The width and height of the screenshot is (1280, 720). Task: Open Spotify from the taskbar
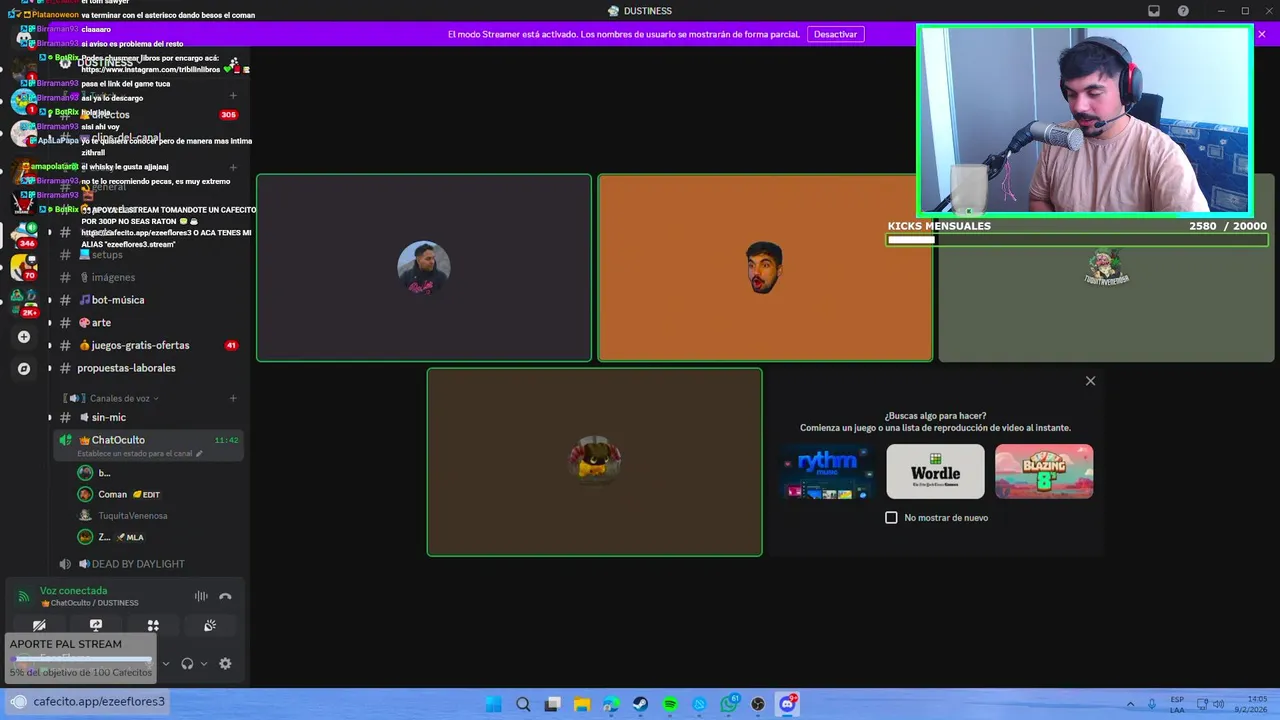670,704
